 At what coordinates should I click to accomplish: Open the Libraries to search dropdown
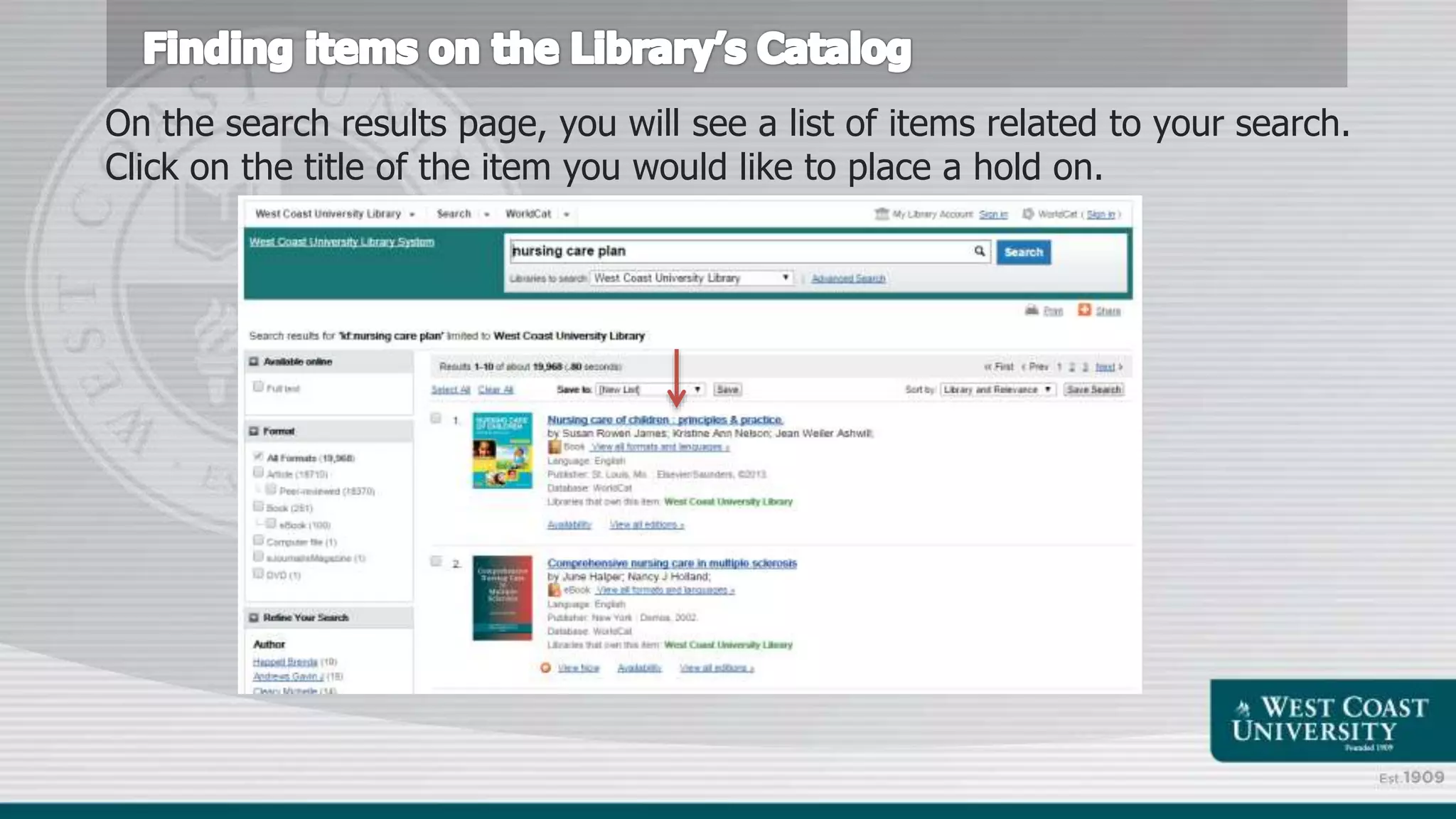coord(691,278)
